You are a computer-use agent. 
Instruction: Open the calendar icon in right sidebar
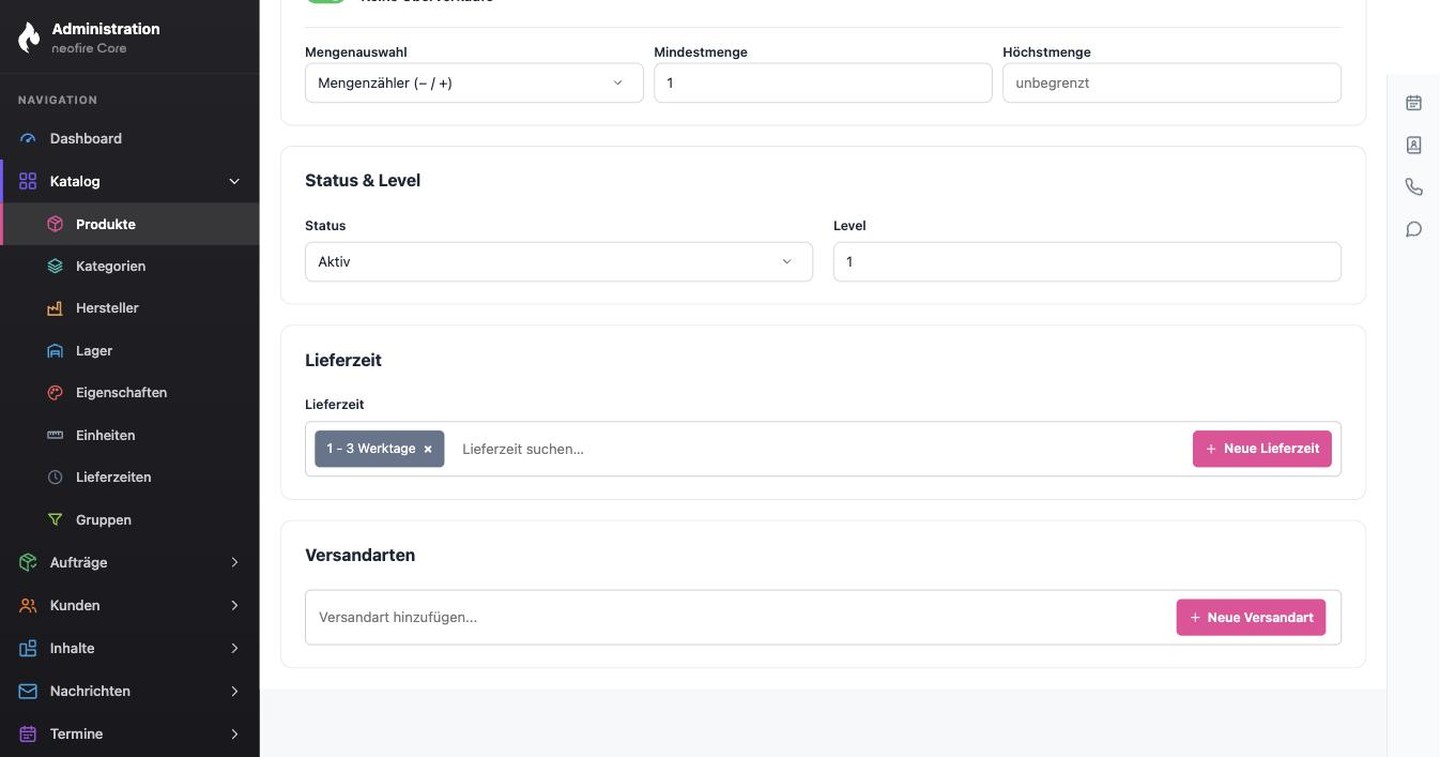click(1414, 103)
